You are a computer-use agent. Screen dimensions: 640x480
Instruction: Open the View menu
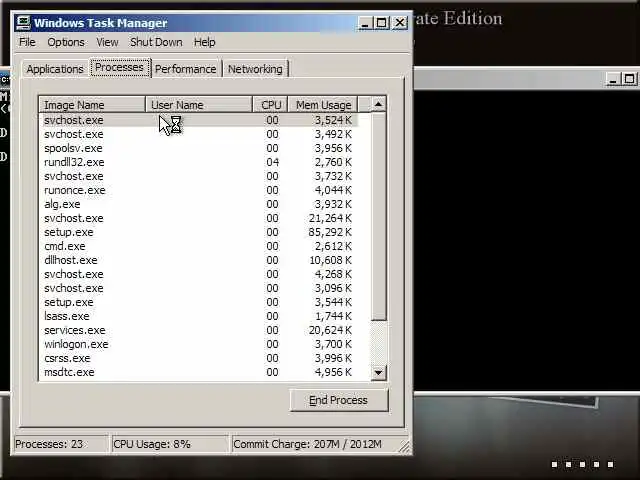click(x=107, y=42)
